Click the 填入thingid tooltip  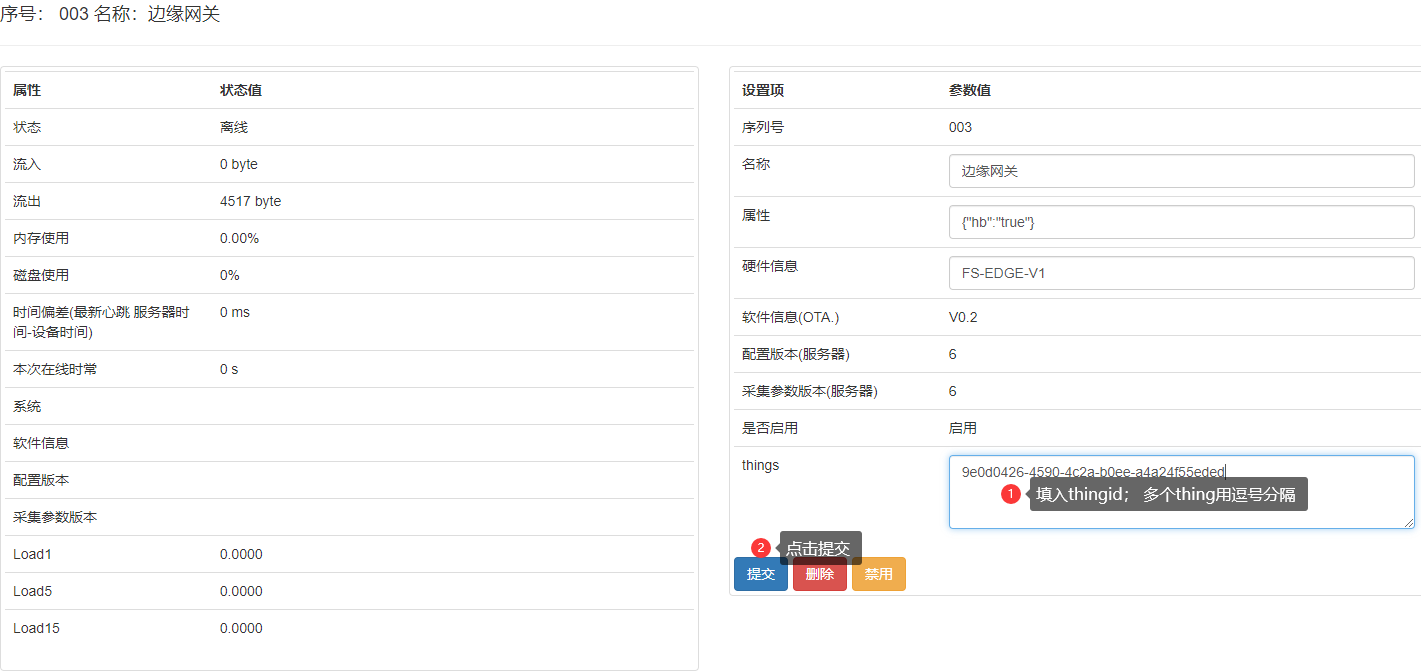tap(1171, 494)
